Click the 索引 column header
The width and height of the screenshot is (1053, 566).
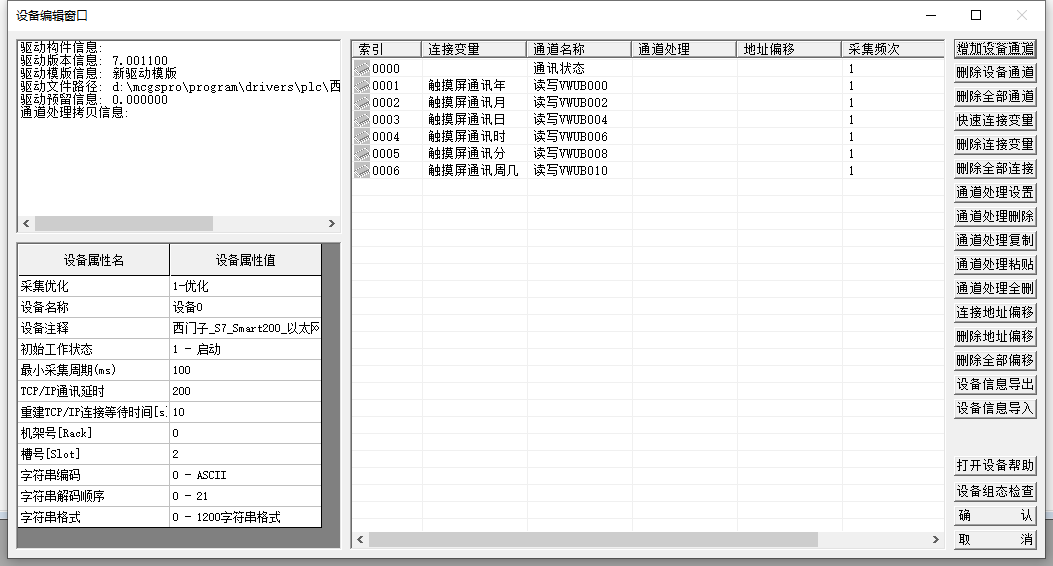click(x=386, y=49)
